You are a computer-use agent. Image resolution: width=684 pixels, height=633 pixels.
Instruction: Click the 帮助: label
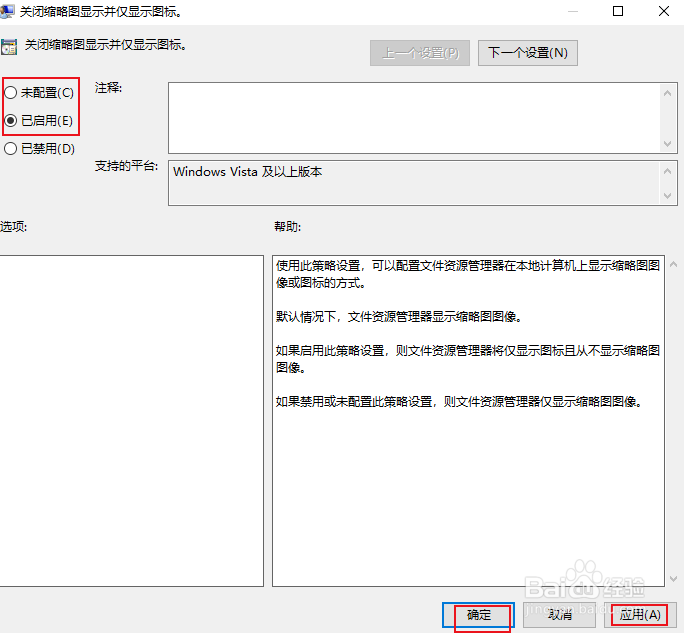(x=287, y=226)
